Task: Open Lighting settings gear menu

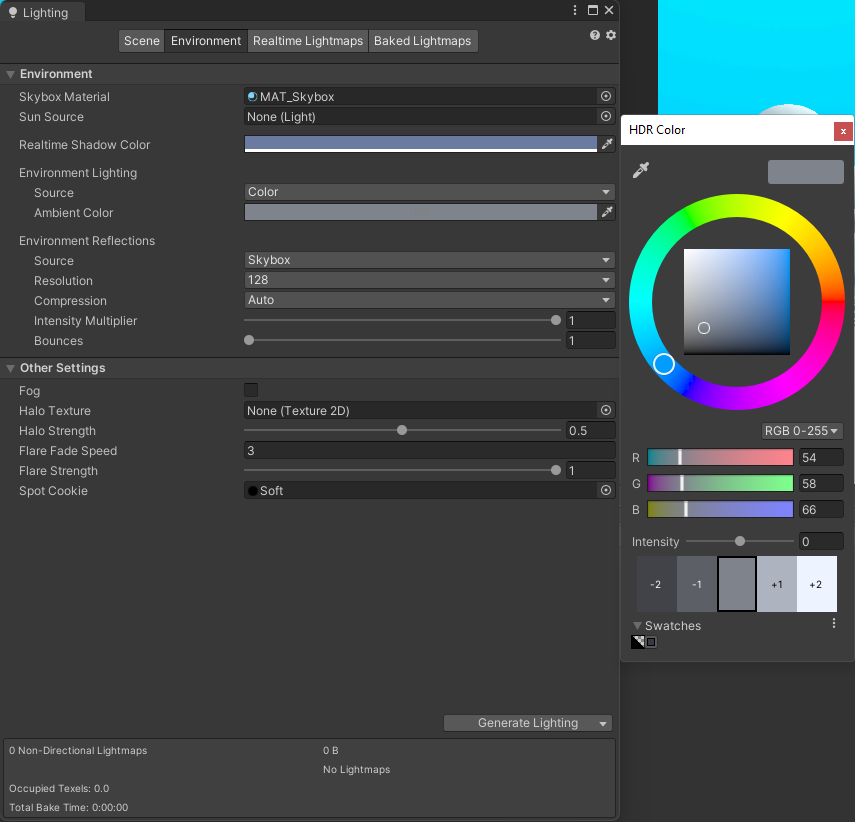Action: (x=610, y=35)
